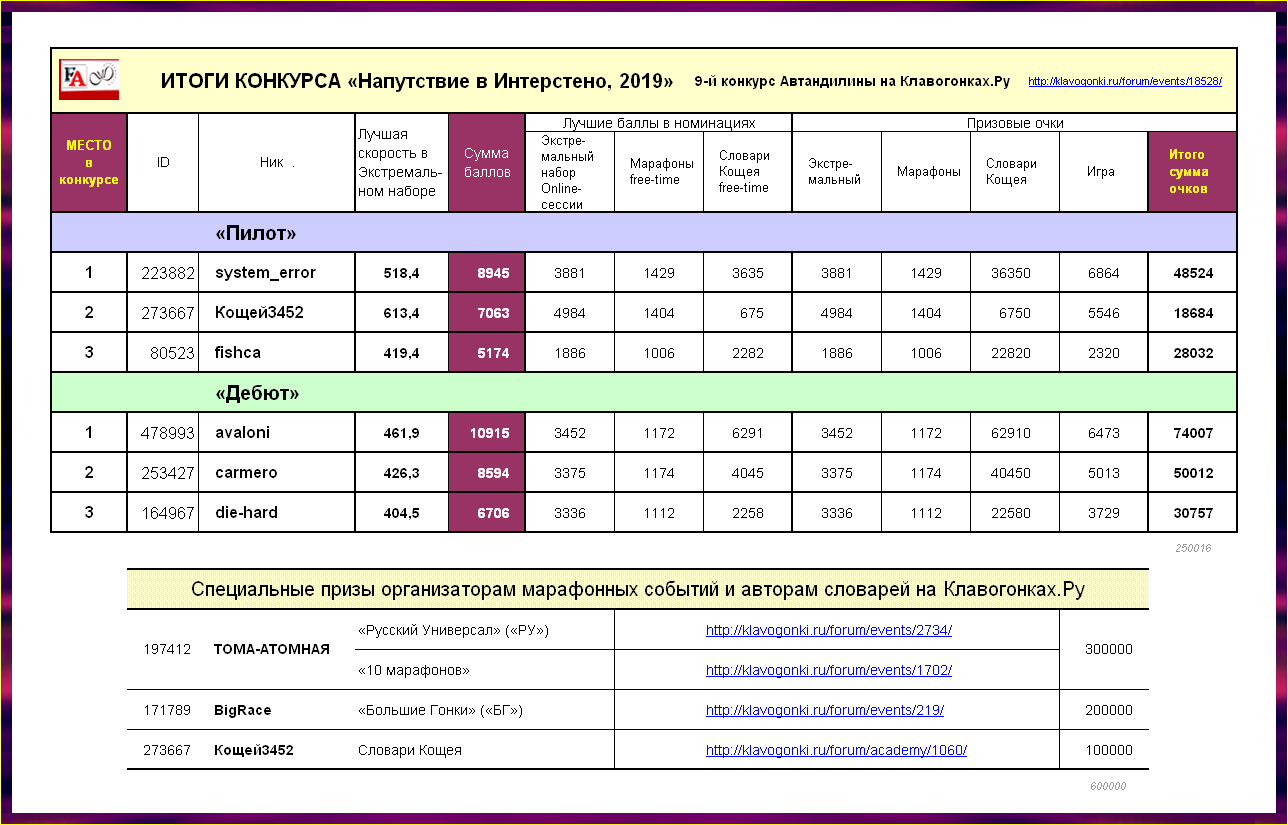Click the «Лучшая скорость в Экстремальном наборе» header

tap(402, 163)
